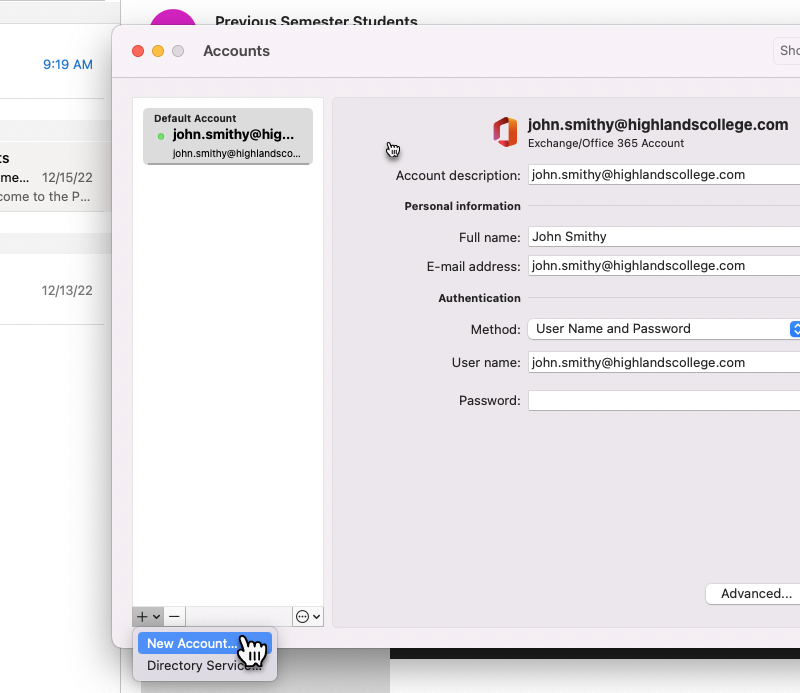Click the plus icon to add an account
800x693 pixels.
[x=140, y=616]
